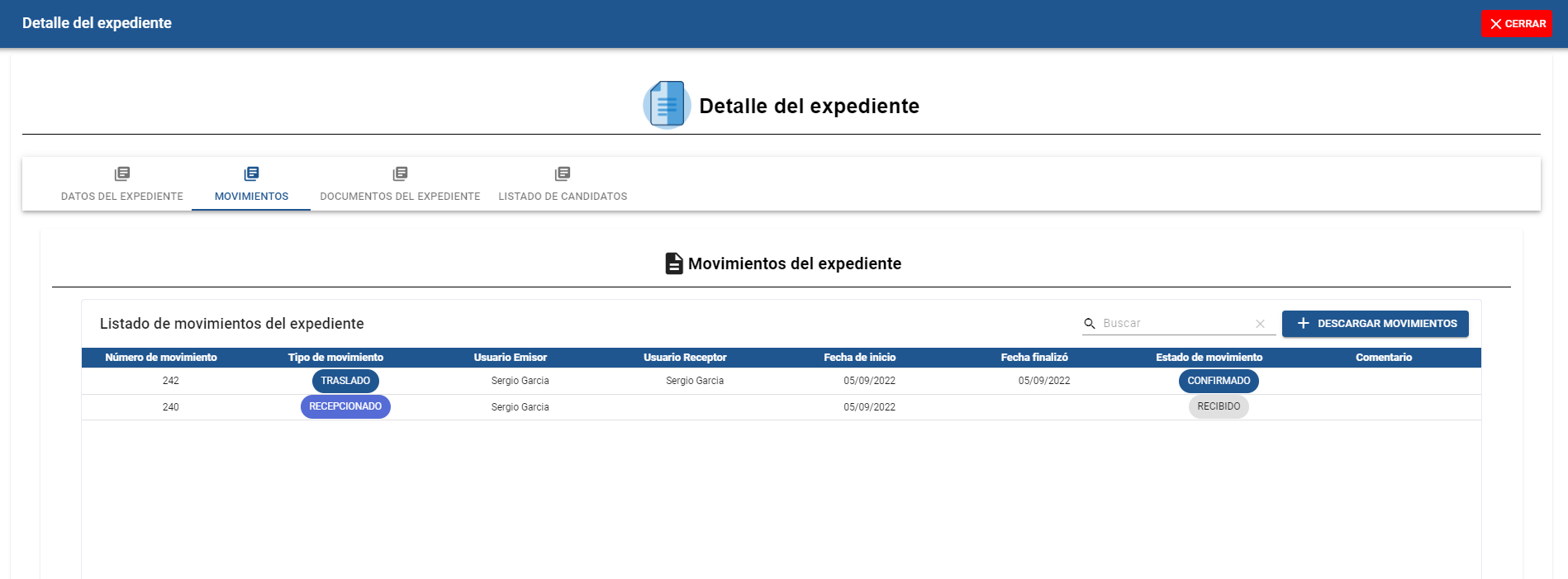Click the Movimientos tab icon

251,173
